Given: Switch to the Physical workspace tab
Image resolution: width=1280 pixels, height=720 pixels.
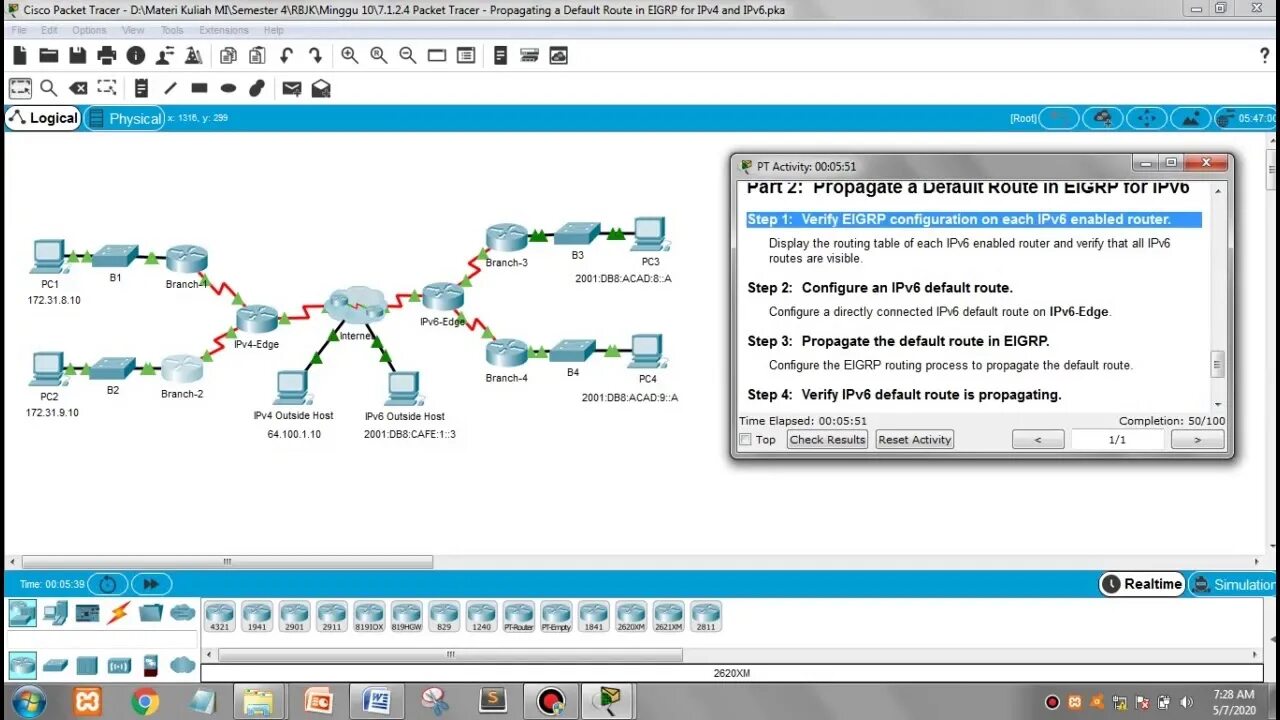Looking at the screenshot, I should [125, 118].
